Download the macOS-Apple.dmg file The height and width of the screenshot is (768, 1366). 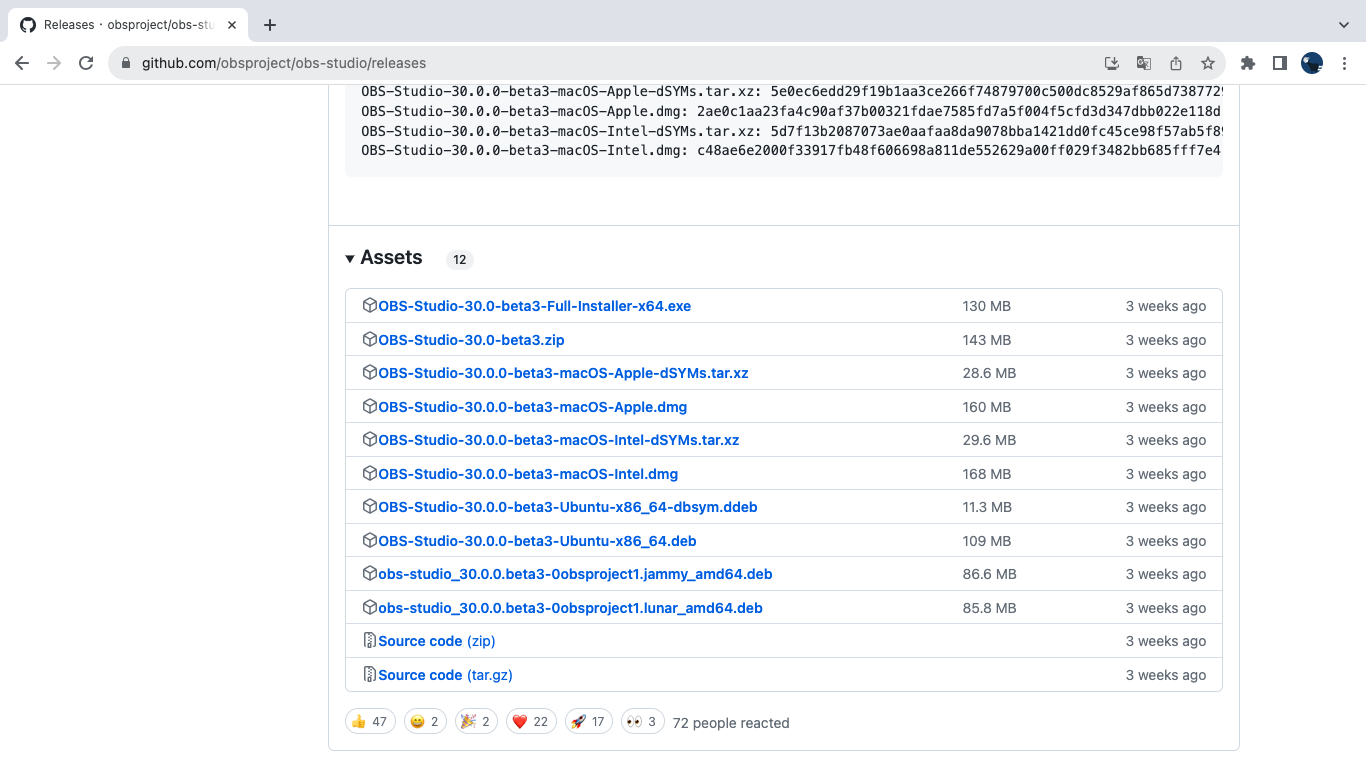(x=532, y=407)
